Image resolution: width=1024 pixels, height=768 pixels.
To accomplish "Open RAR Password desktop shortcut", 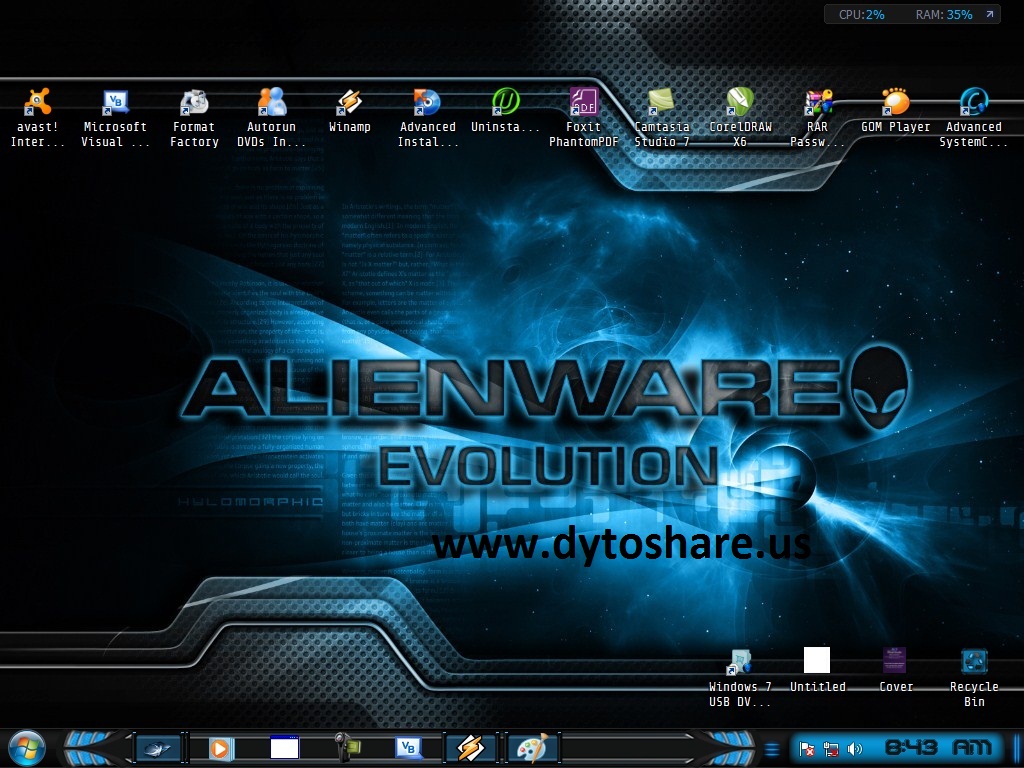I will tap(818, 118).
